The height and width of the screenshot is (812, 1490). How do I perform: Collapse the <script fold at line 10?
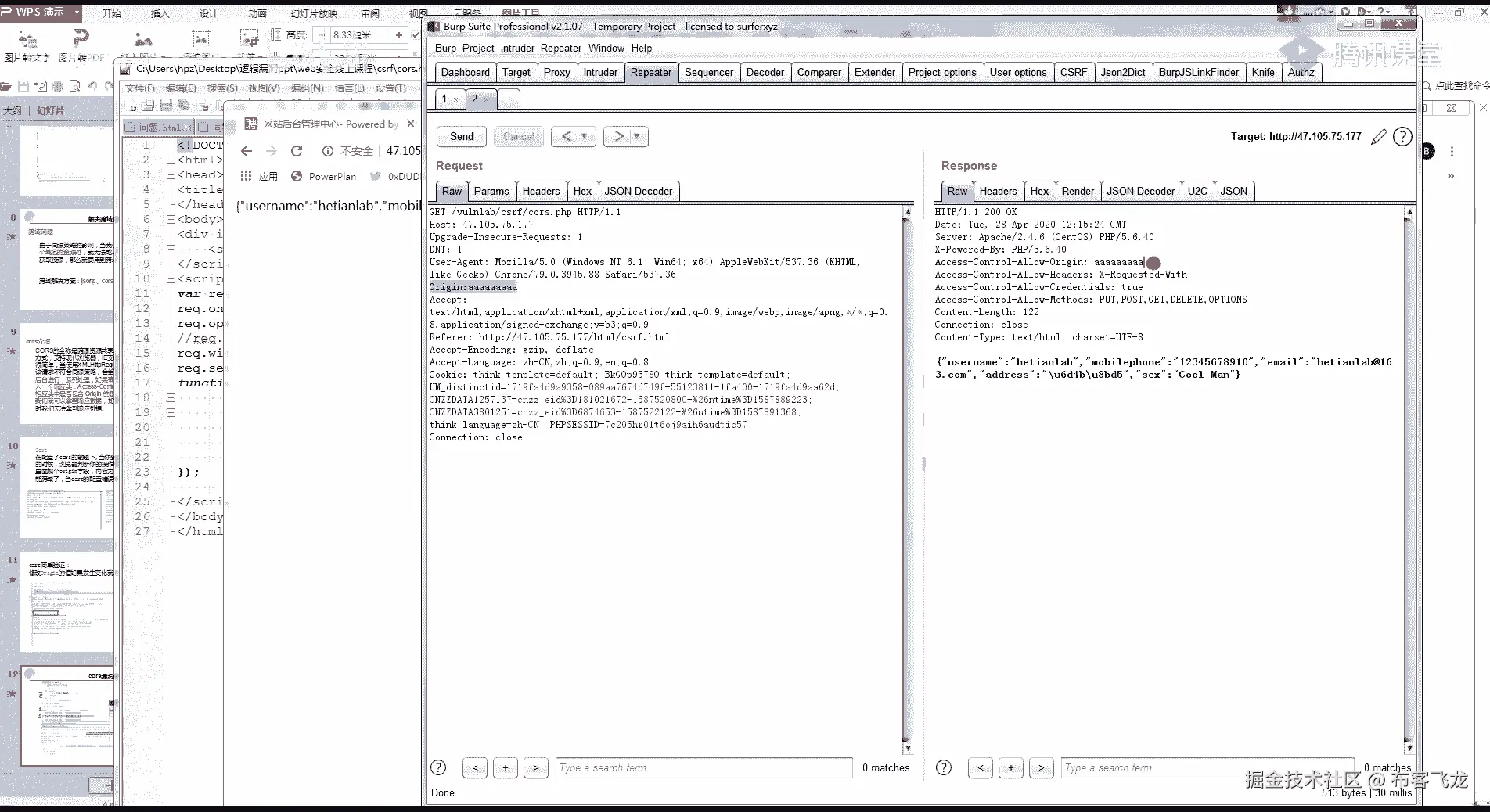(x=171, y=279)
